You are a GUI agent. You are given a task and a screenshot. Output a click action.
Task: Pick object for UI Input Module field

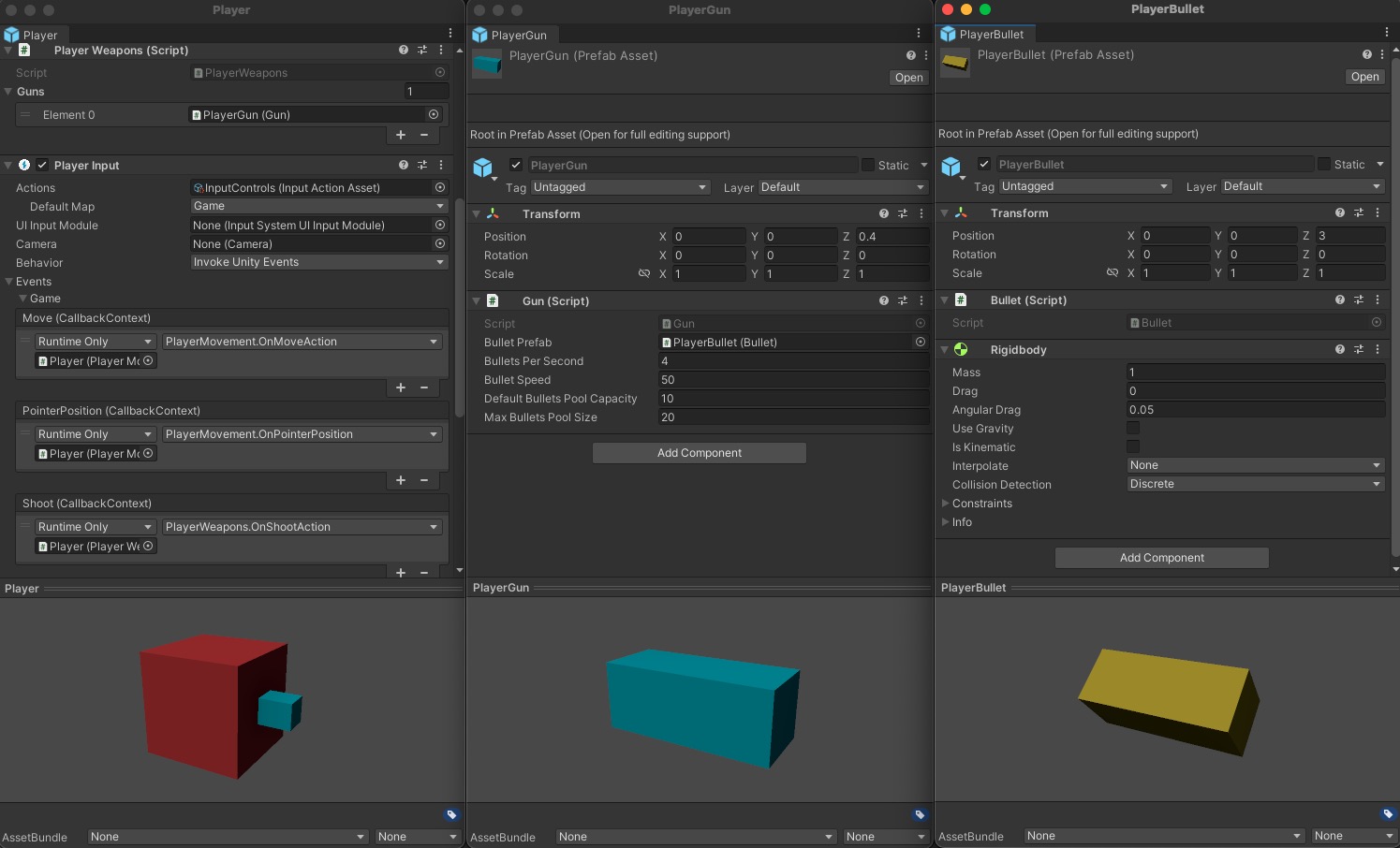click(440, 225)
